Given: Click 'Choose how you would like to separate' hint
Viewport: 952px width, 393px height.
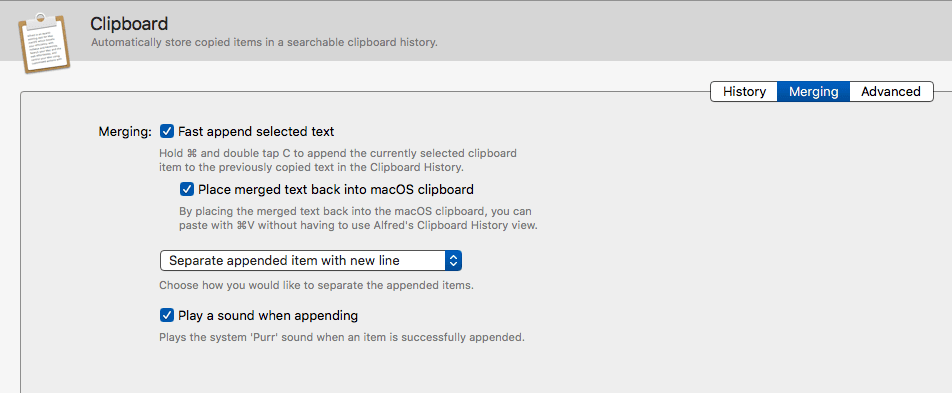Looking at the screenshot, I should (x=316, y=285).
